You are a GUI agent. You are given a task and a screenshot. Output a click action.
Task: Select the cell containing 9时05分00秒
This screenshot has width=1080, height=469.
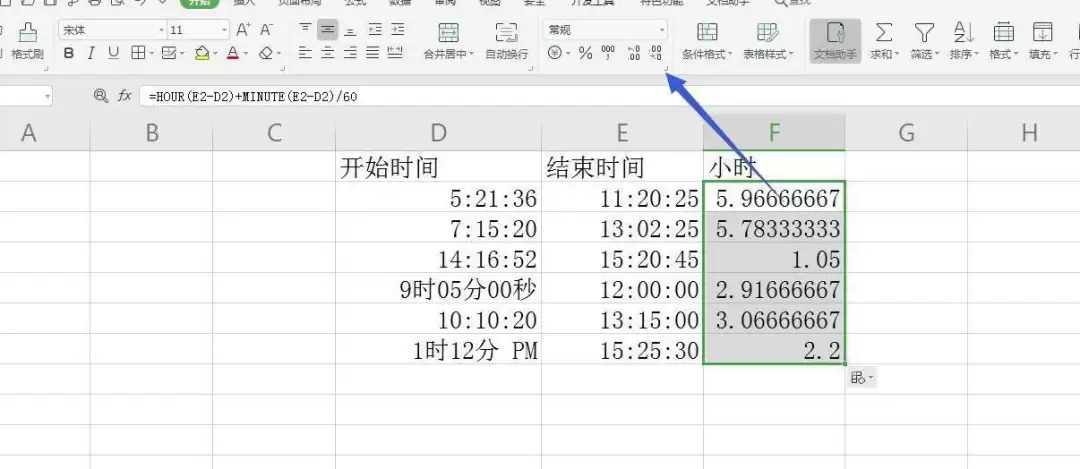[x=438, y=289]
